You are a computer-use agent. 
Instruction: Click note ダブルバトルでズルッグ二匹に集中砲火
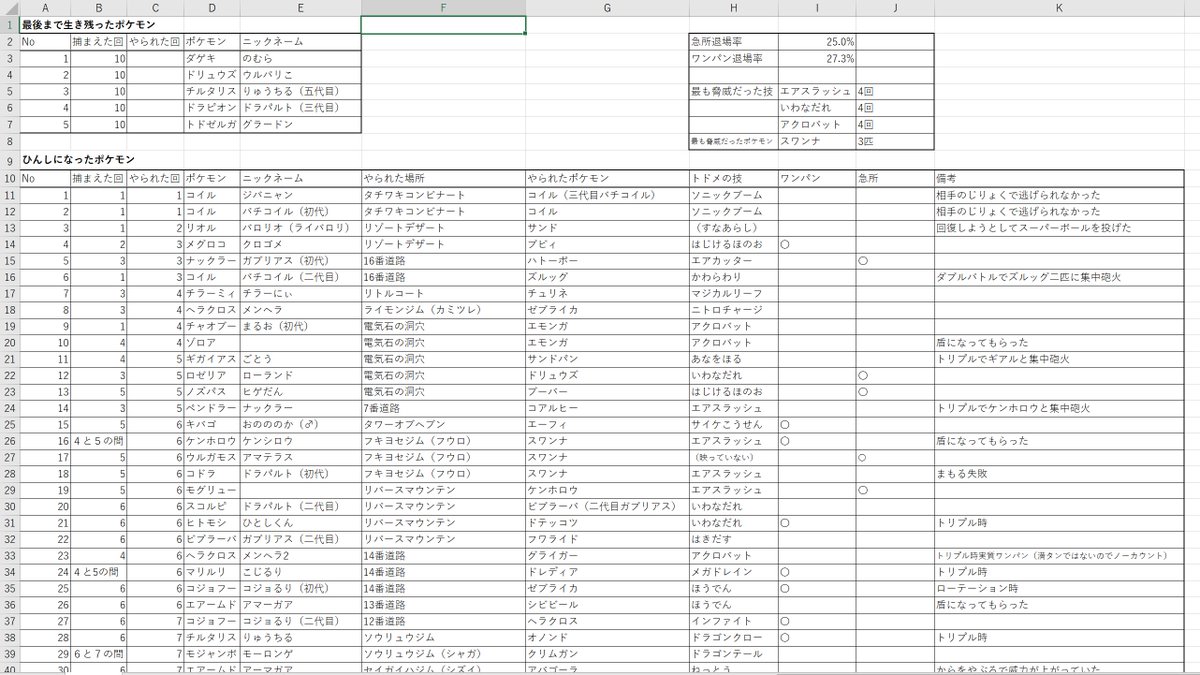click(x=1059, y=276)
